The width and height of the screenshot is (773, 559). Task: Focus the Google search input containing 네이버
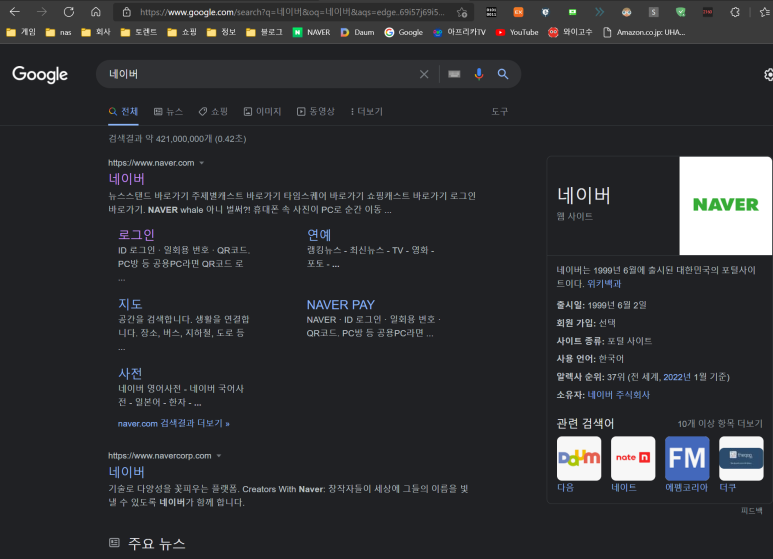point(261,74)
